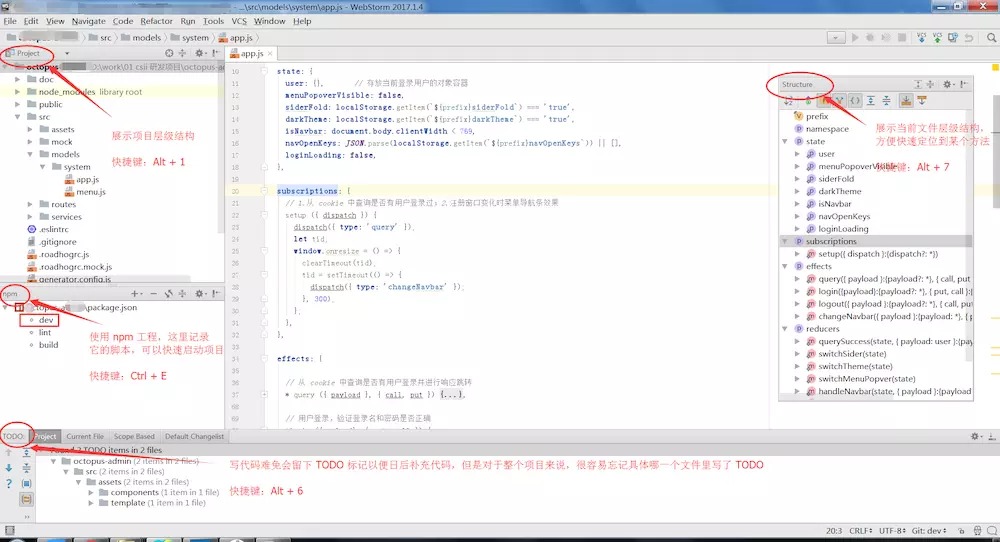Screen dimensions: 1000x542
Task: Collapse the reducers node in Structure
Action: coord(785,329)
